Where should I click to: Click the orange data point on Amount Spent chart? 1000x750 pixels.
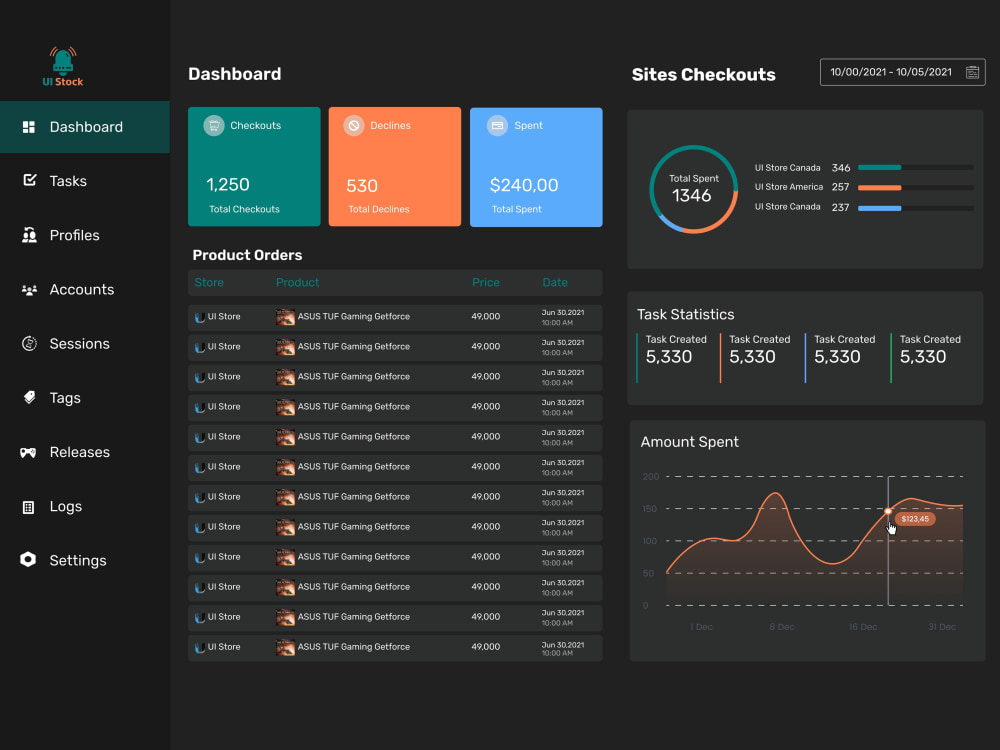tap(888, 511)
